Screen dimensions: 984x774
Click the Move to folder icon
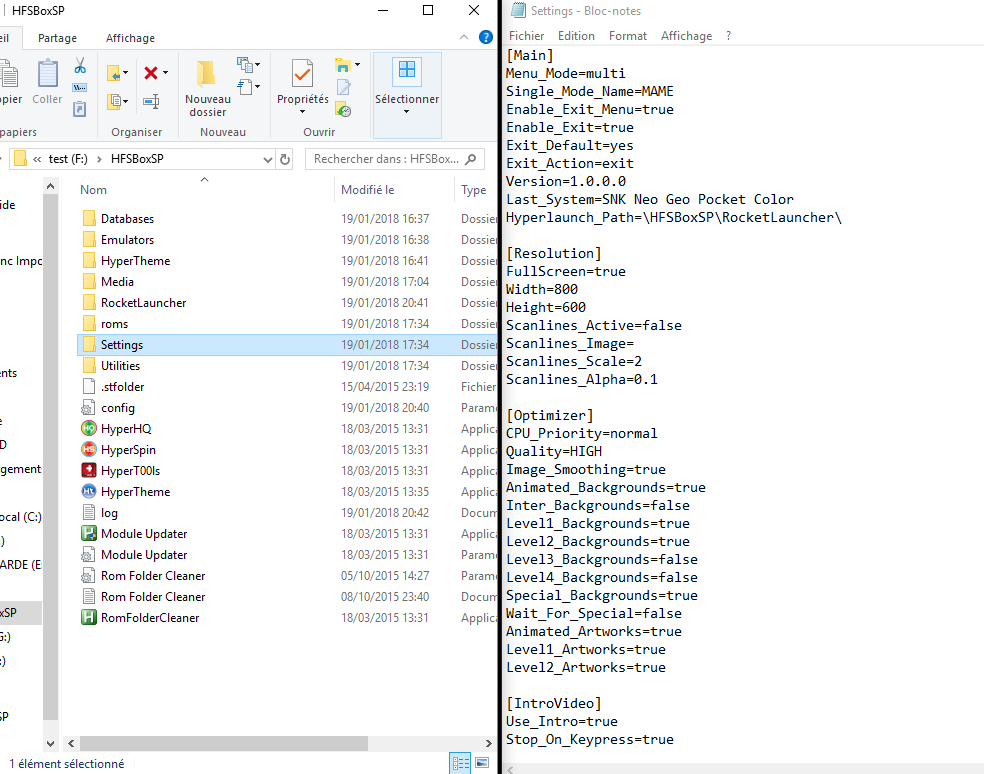coord(114,73)
